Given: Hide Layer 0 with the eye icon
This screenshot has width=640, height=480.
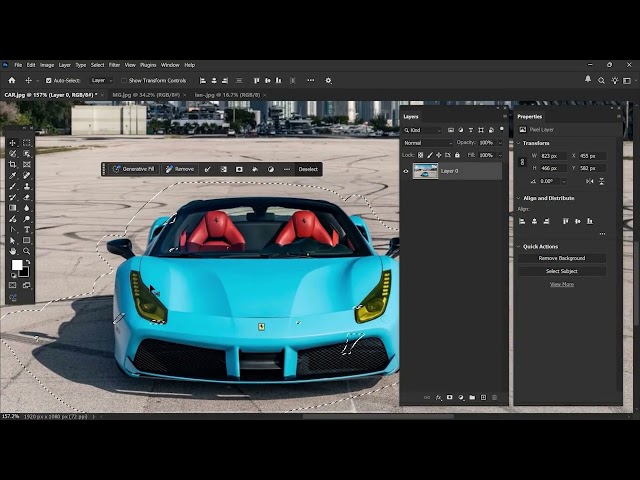Looking at the screenshot, I should pyautogui.click(x=406, y=171).
